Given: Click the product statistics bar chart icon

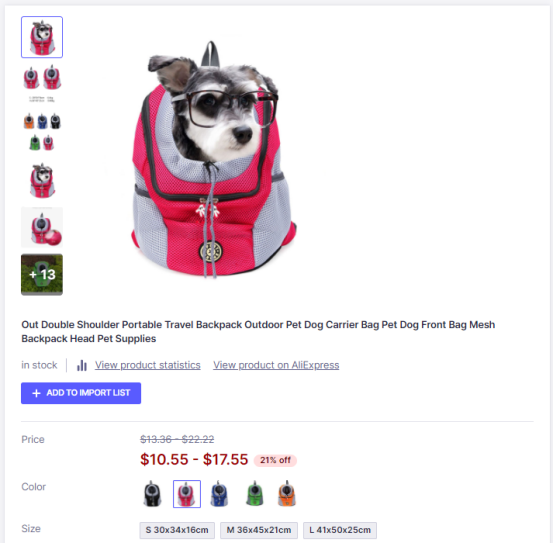Looking at the screenshot, I should click(82, 365).
